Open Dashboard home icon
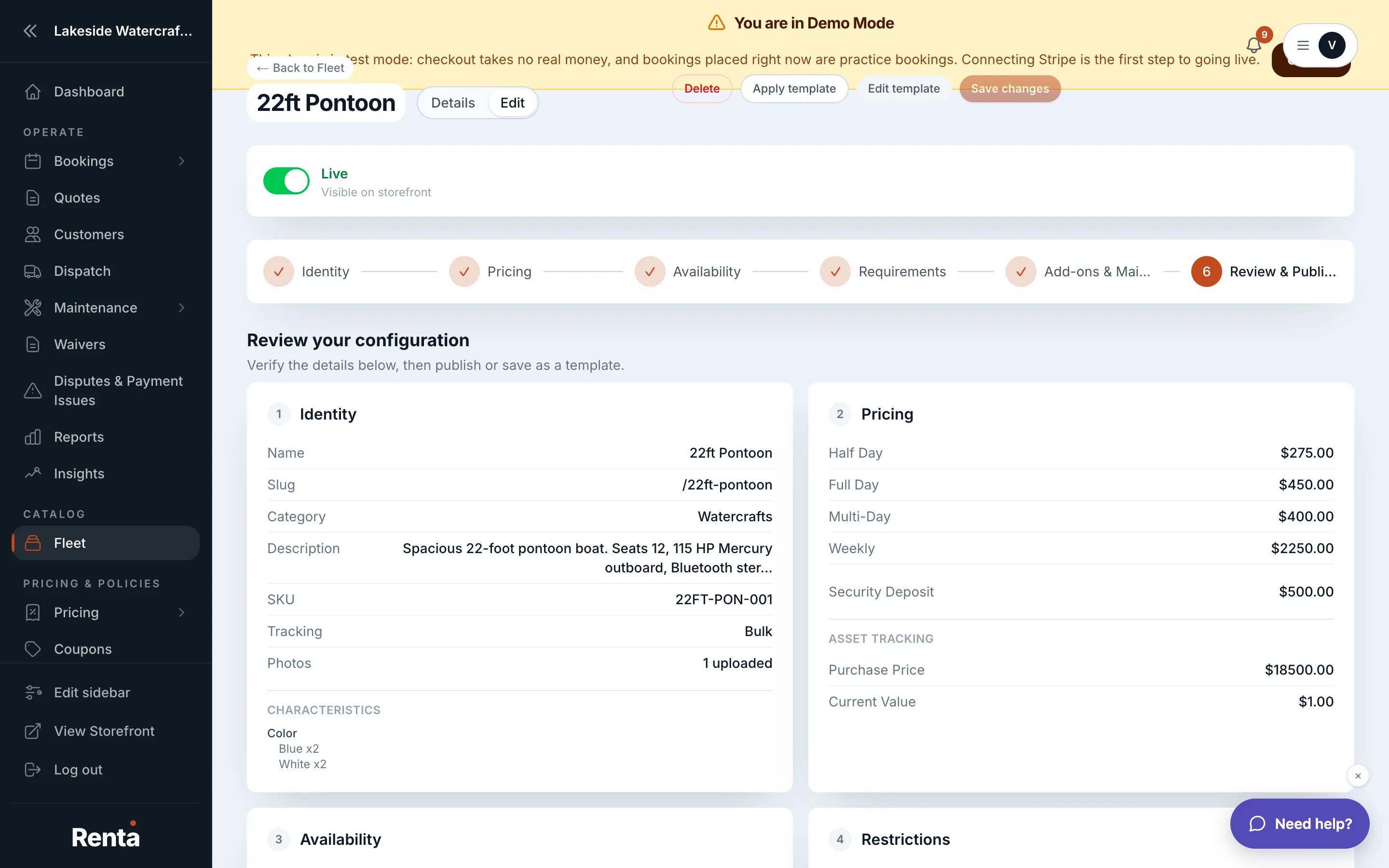The height and width of the screenshot is (868, 1389). pos(33,92)
